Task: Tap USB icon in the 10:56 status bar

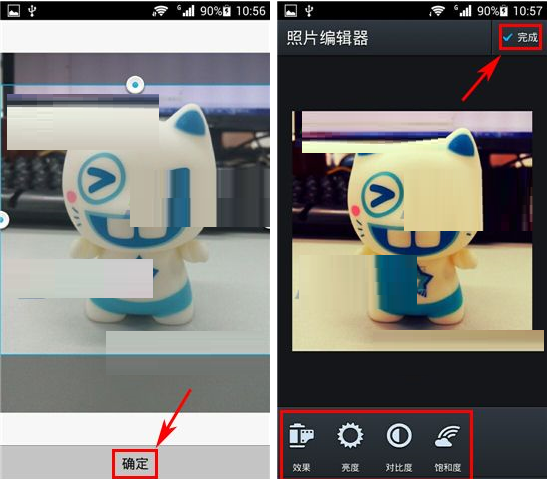Action: point(32,11)
